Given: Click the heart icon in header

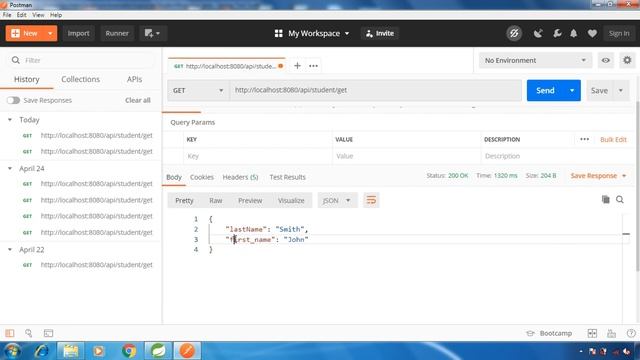Looking at the screenshot, I should tap(592, 33).
